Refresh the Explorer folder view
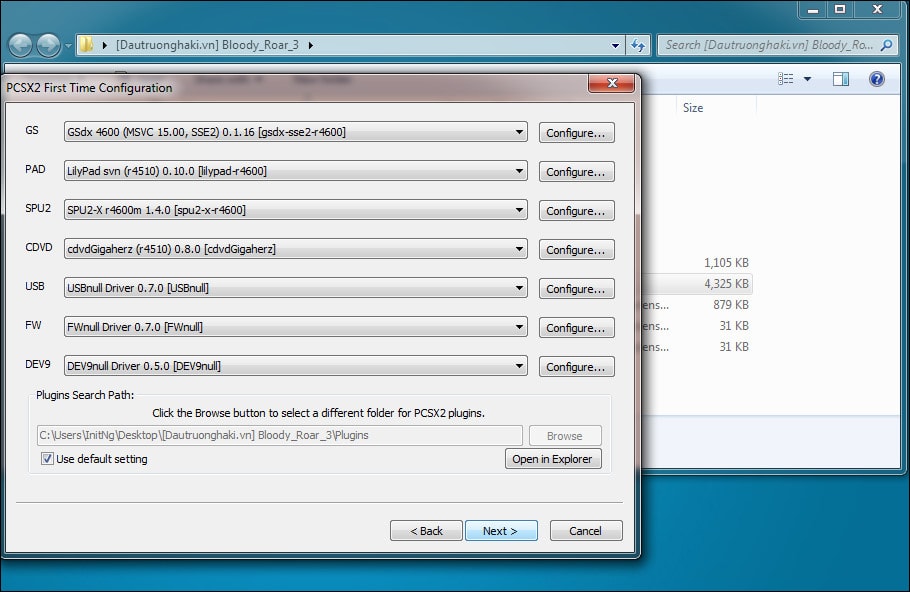This screenshot has height=592, width=910. click(638, 45)
